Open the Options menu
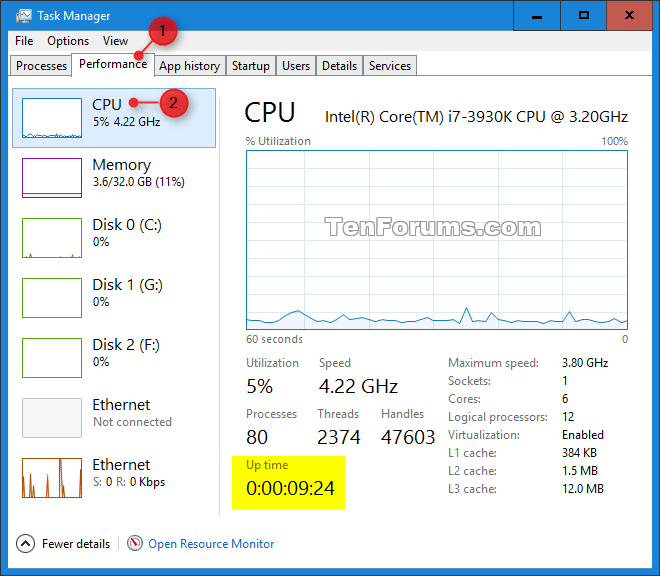660x576 pixels. point(68,41)
